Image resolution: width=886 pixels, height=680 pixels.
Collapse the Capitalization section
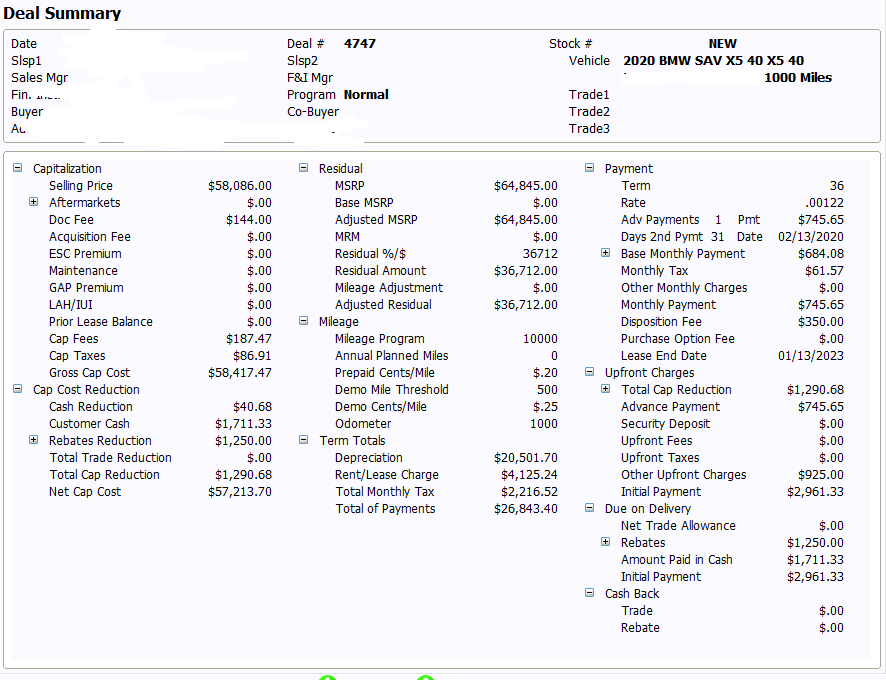coord(18,168)
